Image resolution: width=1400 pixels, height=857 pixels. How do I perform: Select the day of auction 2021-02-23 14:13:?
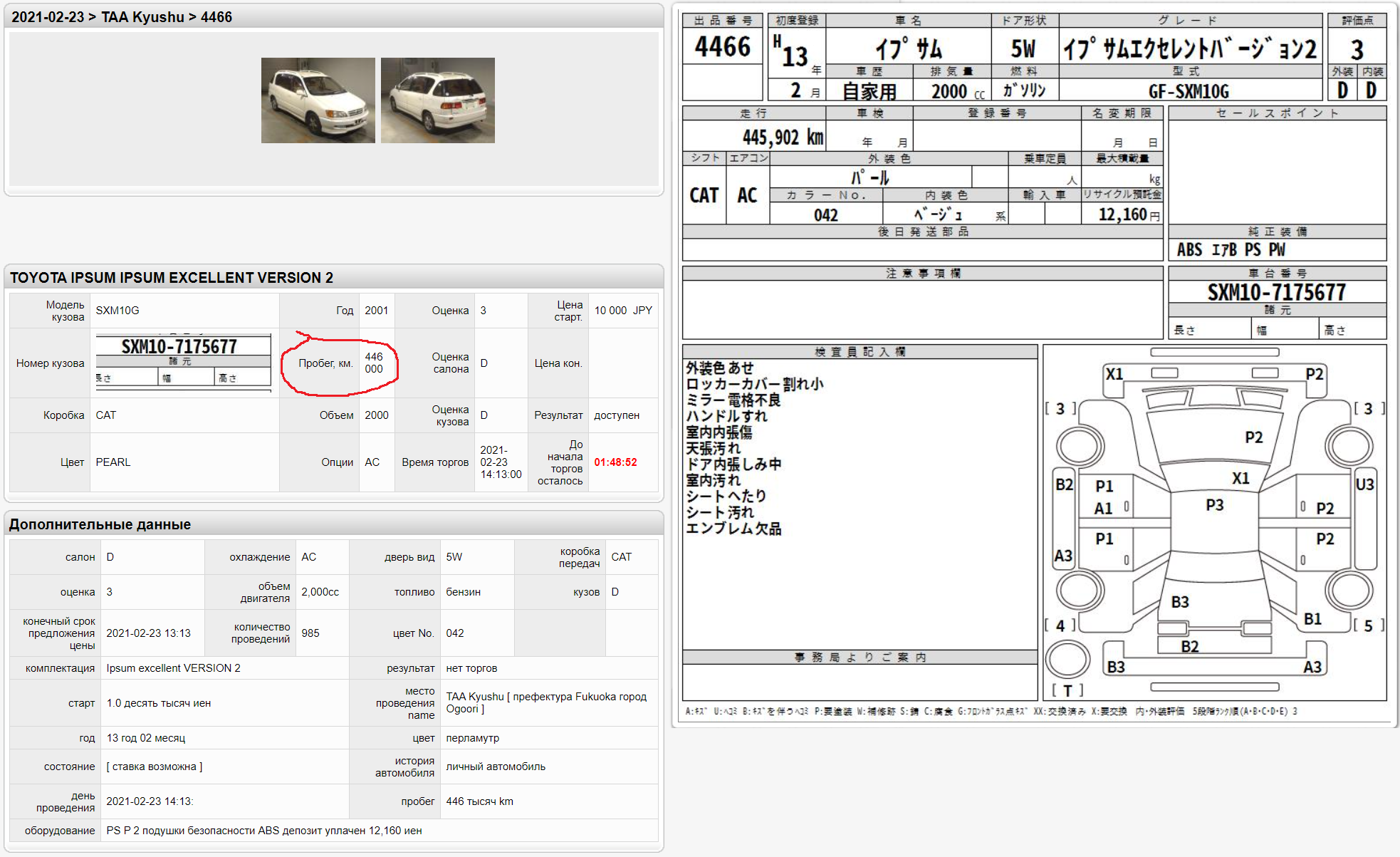150,801
